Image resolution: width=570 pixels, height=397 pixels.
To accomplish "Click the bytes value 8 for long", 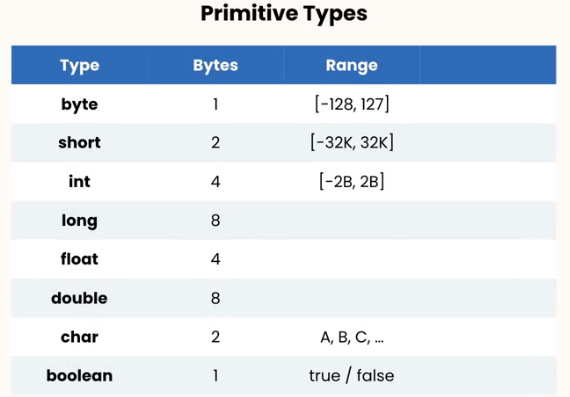I will 216,220.
